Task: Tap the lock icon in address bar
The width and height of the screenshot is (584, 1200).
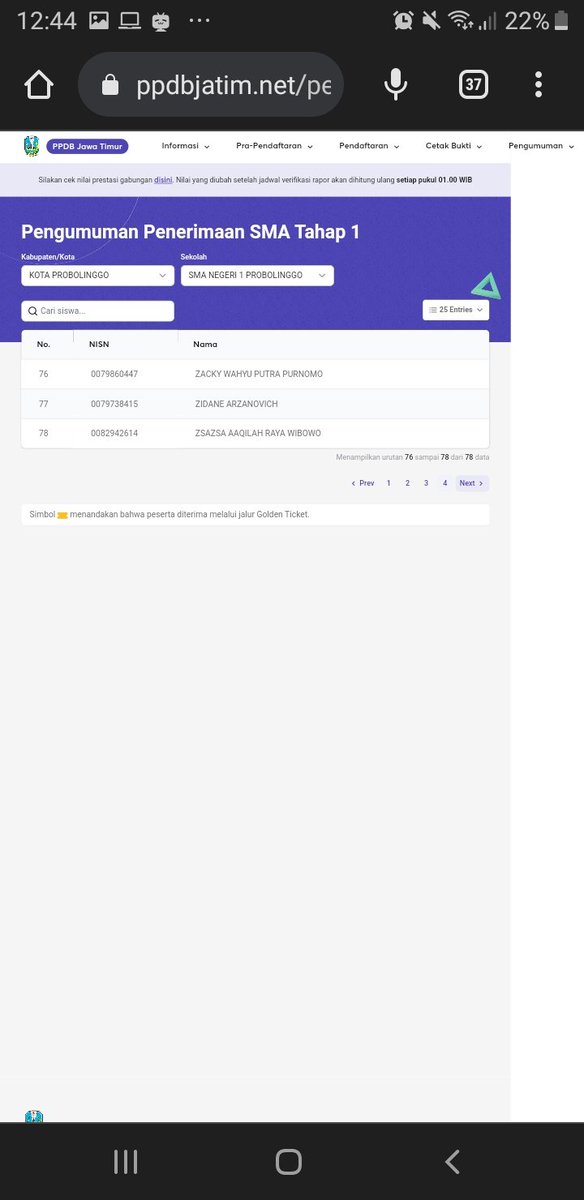Action: [x=112, y=86]
